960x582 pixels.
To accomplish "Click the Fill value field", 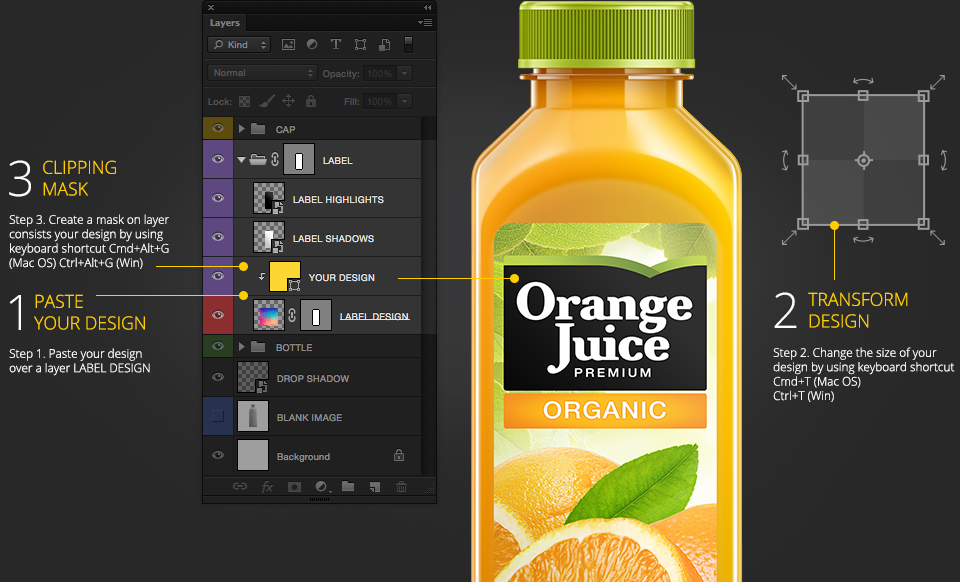I will point(380,102).
